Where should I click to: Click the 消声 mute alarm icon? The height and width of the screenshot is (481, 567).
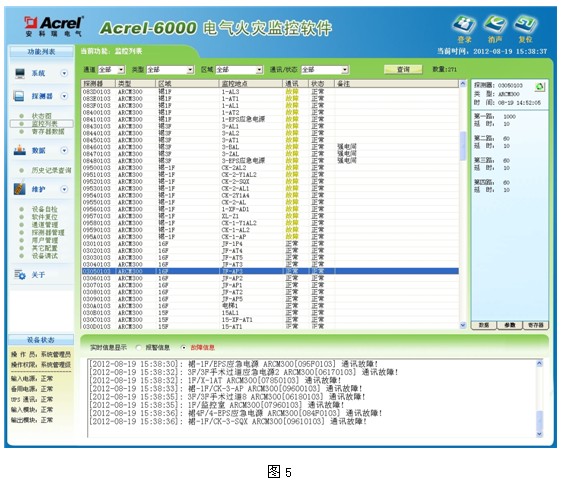click(x=495, y=25)
